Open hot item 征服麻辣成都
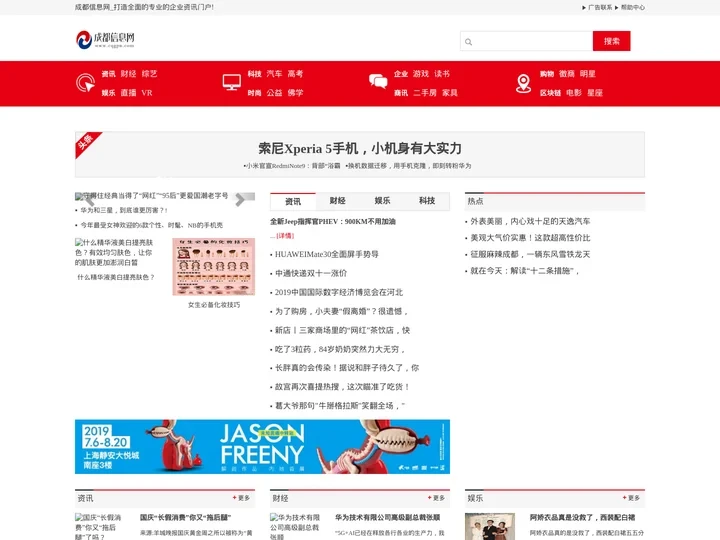 (530, 254)
